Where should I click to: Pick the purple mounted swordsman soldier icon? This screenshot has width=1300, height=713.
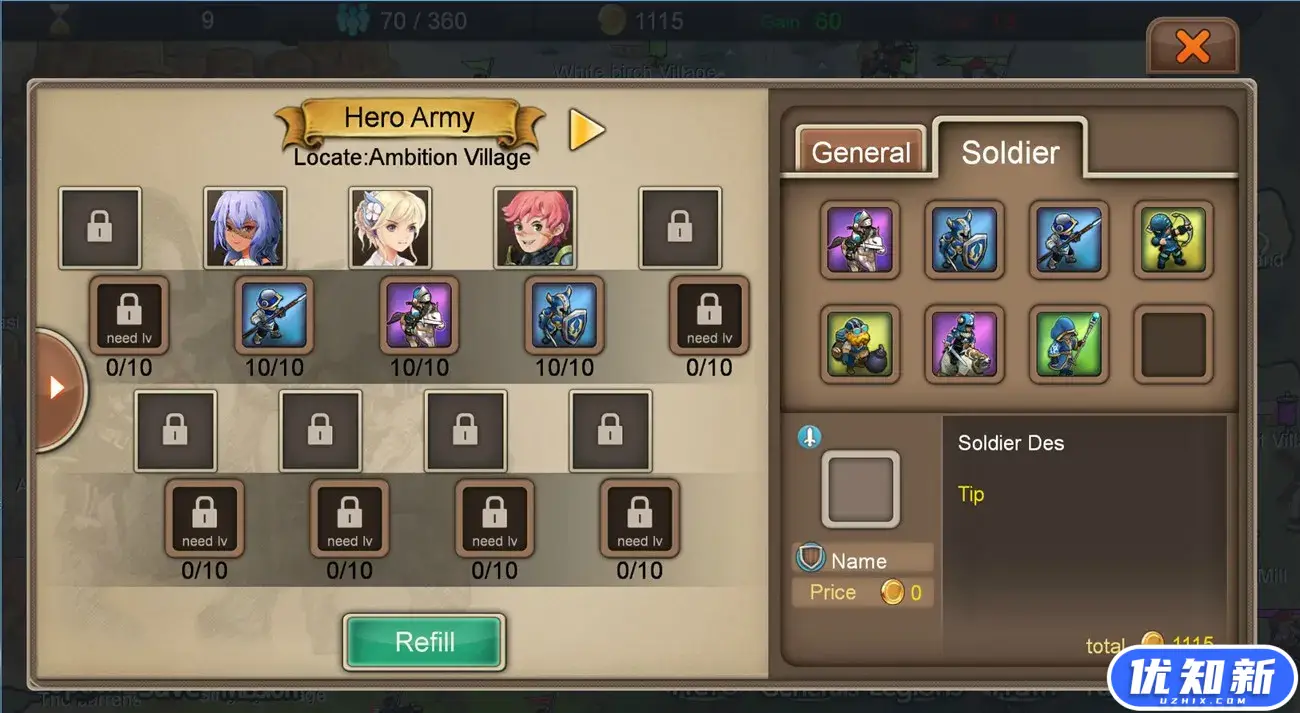pos(964,345)
